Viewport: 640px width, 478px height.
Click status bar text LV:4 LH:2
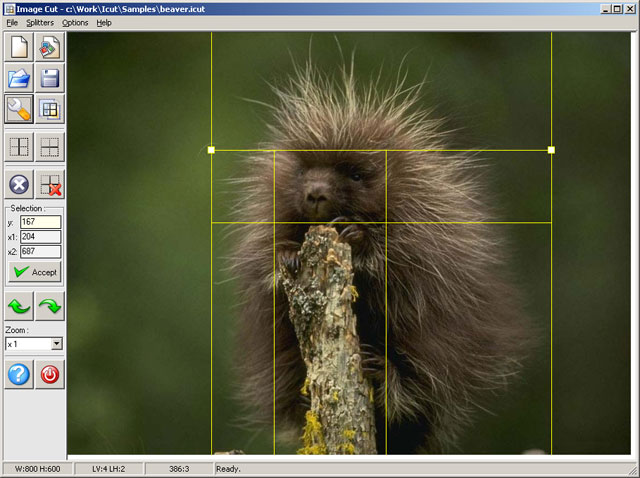click(x=109, y=469)
